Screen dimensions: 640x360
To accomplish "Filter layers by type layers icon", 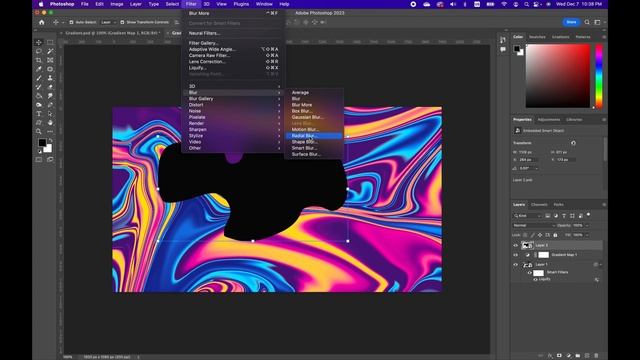I will (x=564, y=216).
